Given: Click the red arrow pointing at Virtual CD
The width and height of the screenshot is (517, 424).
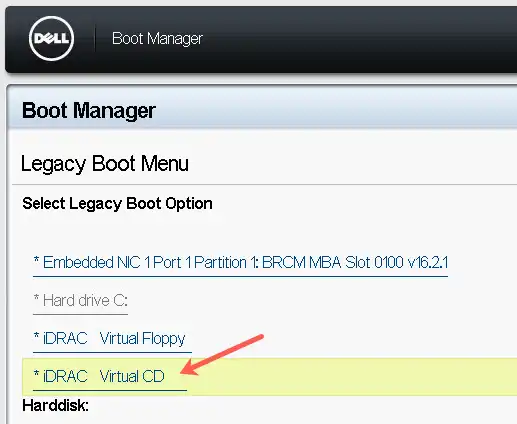Looking at the screenshot, I should coord(222,355).
